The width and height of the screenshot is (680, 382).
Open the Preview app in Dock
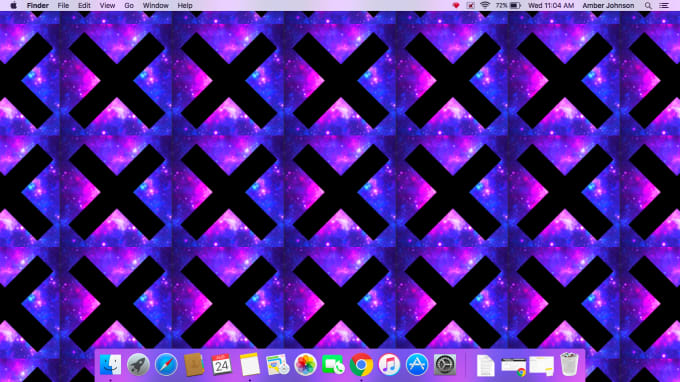[278, 364]
